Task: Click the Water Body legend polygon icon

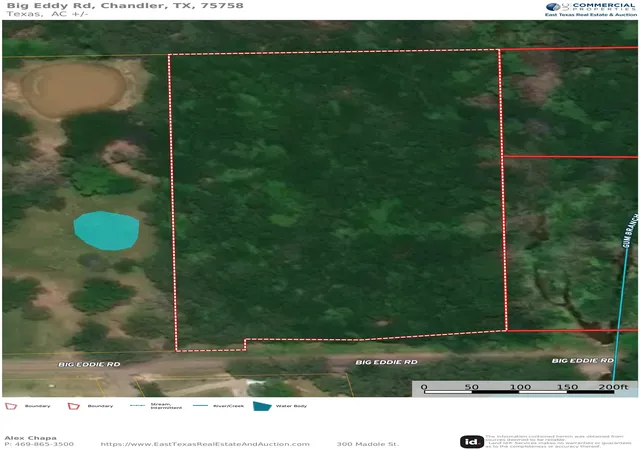Action: [x=262, y=406]
